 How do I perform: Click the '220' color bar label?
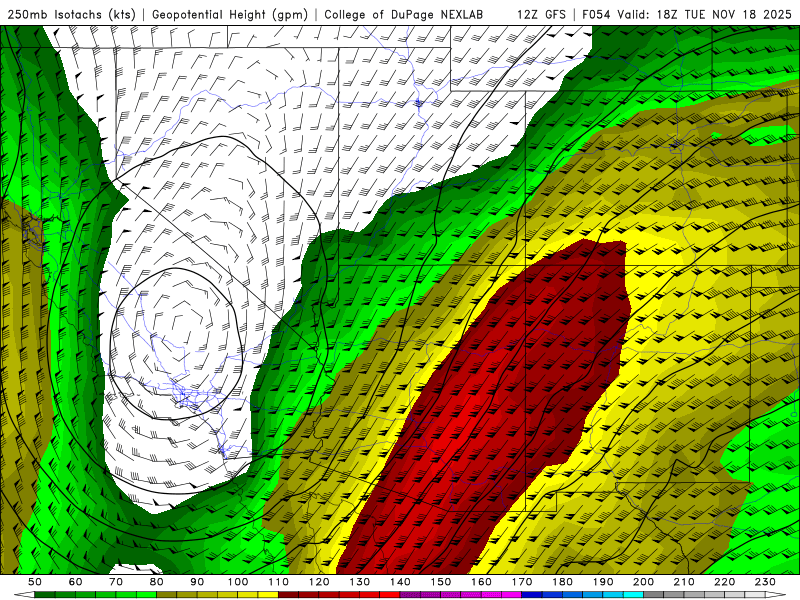point(724,582)
